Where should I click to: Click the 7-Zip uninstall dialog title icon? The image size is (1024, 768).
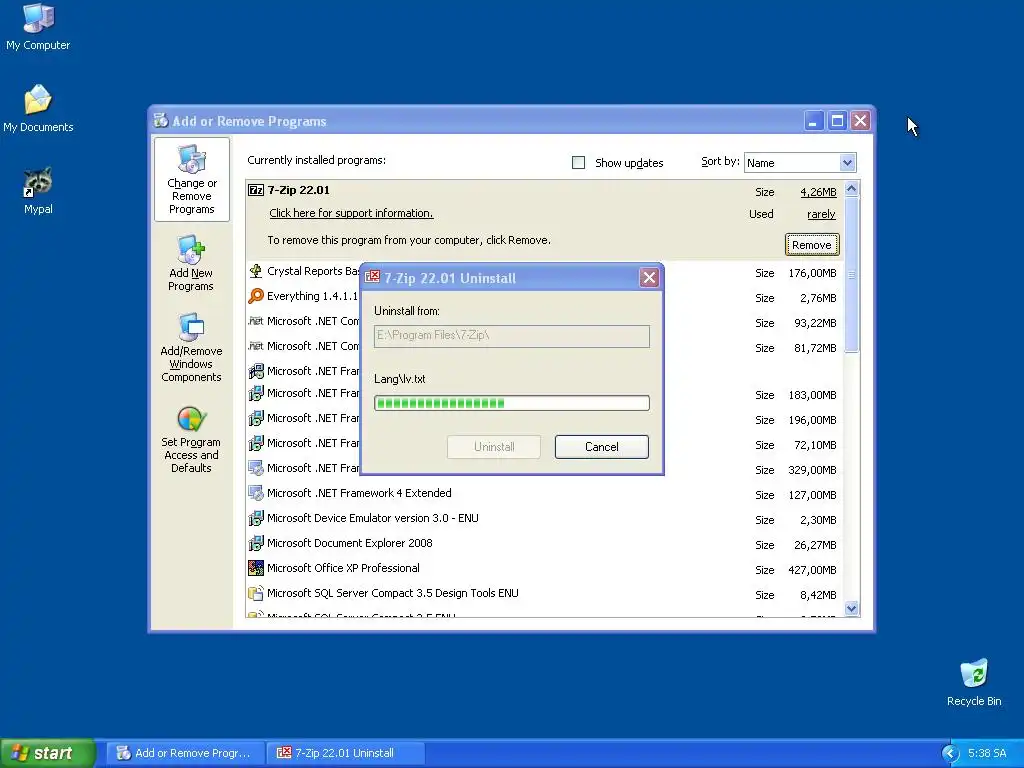(372, 278)
